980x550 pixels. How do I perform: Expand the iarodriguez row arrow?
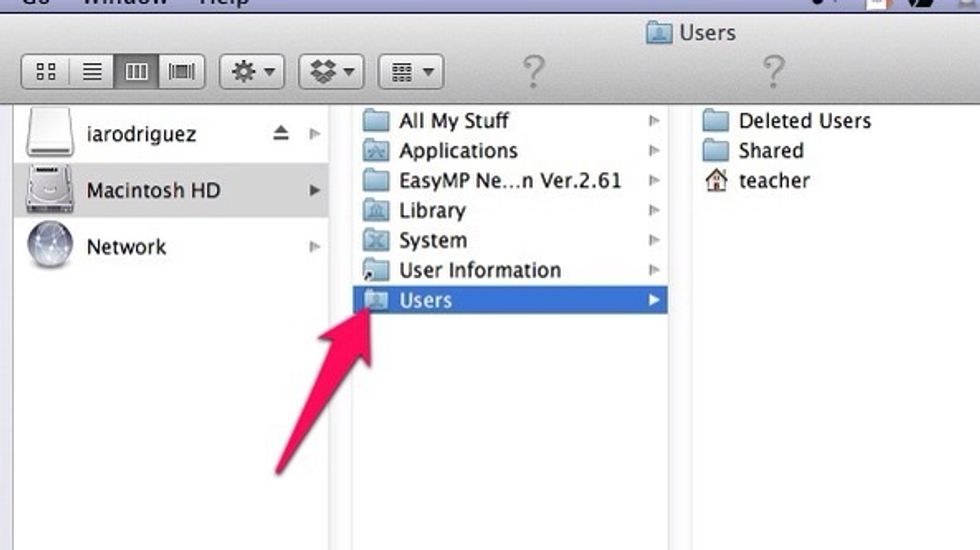pos(314,134)
